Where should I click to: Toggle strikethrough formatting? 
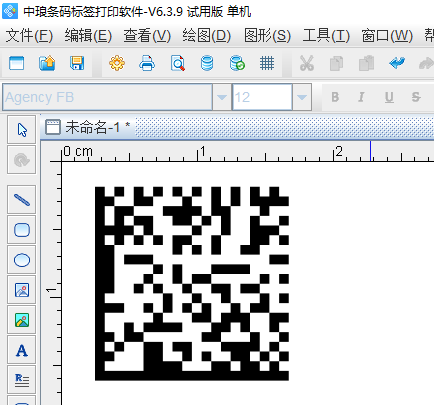(x=416, y=97)
